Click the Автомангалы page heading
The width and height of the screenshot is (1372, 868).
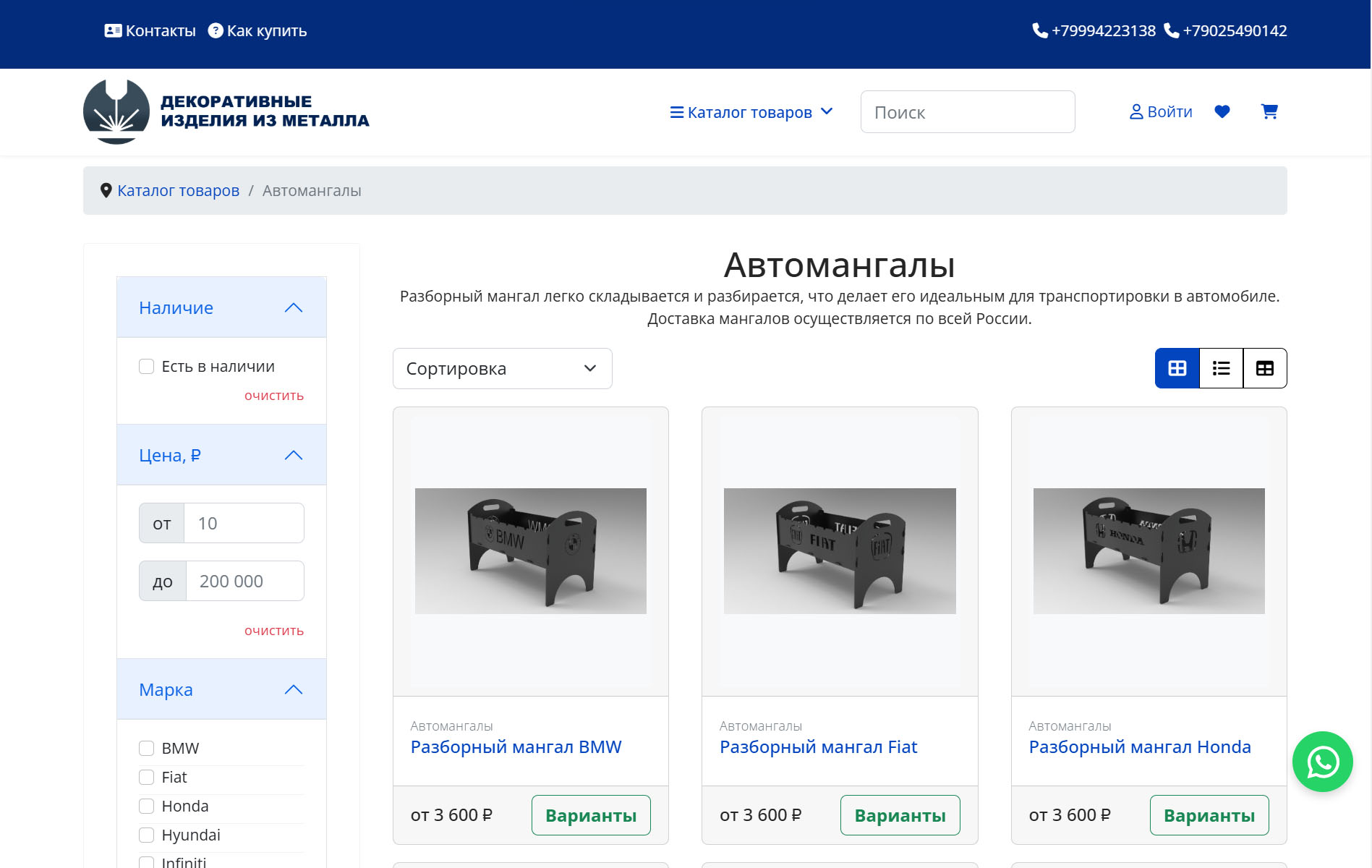coord(840,265)
